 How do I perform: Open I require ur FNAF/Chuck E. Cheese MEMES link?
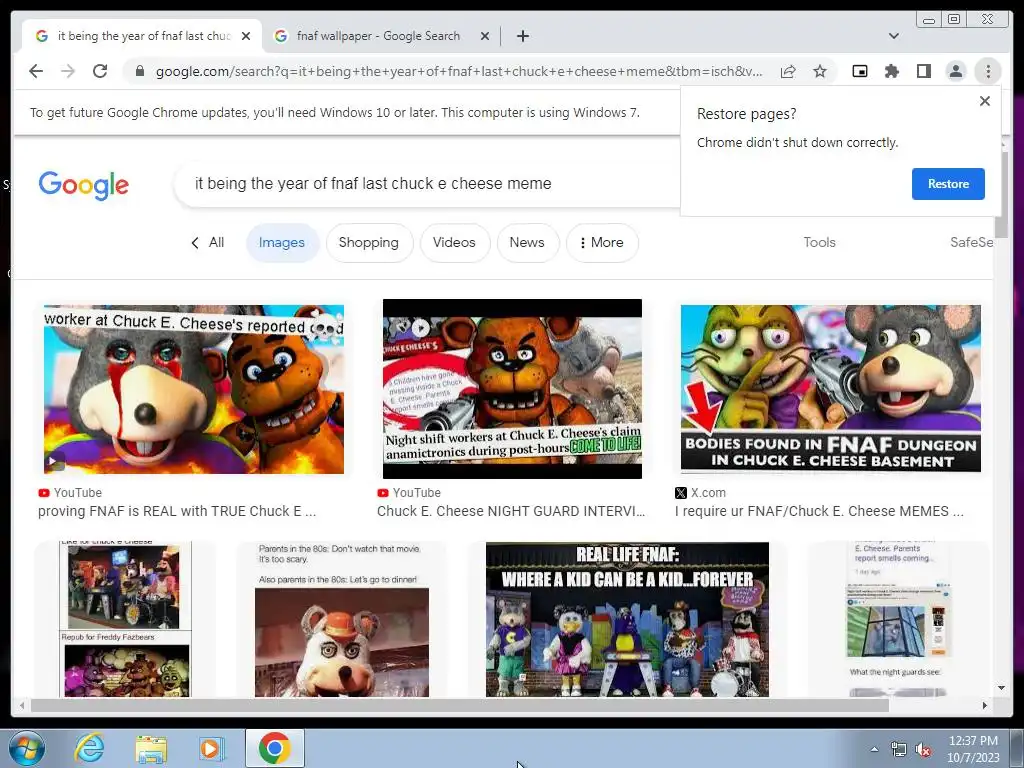pyautogui.click(x=819, y=511)
